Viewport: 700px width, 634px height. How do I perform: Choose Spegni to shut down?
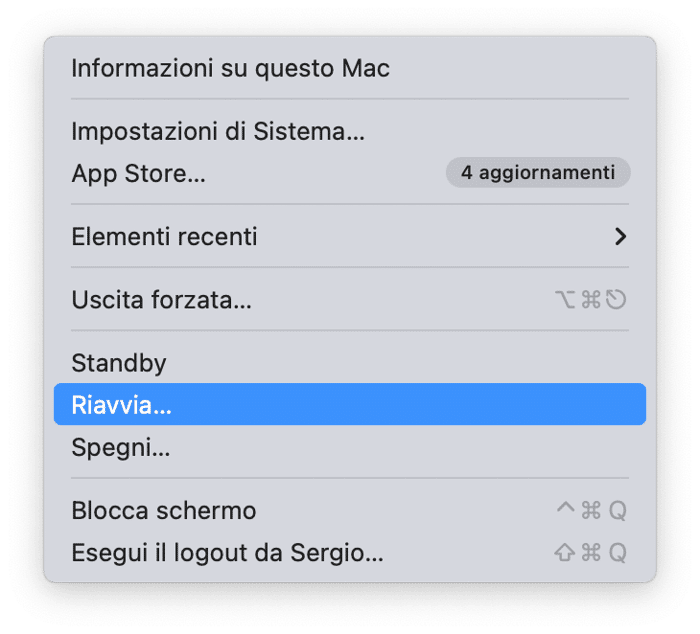pos(121,447)
